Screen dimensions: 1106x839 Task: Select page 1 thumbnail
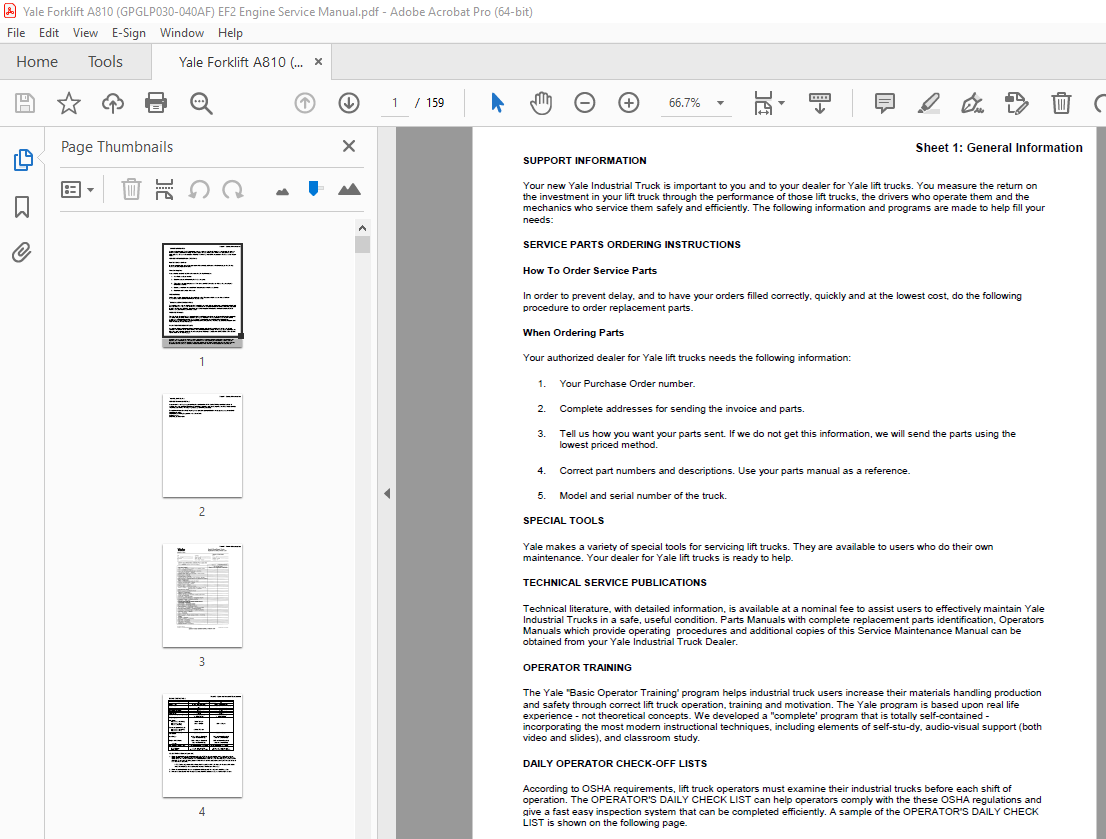tap(202, 294)
